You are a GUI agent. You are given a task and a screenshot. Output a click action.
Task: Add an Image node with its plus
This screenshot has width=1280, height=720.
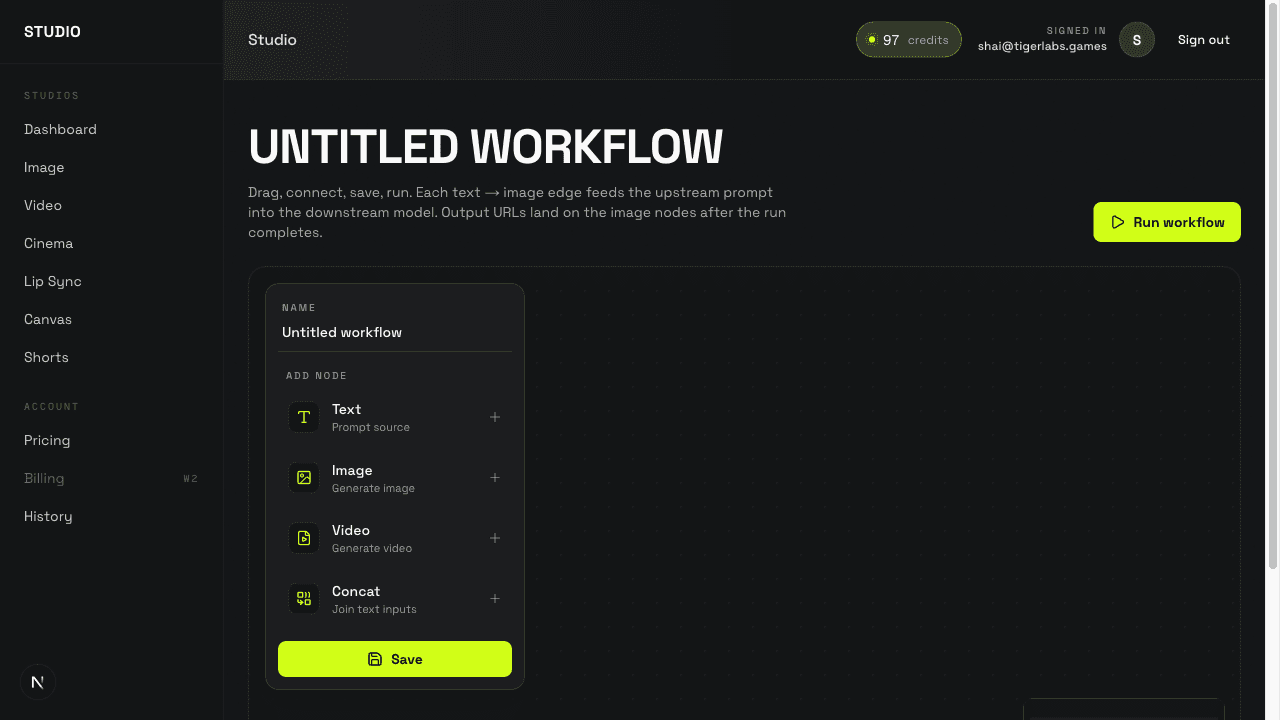click(495, 478)
